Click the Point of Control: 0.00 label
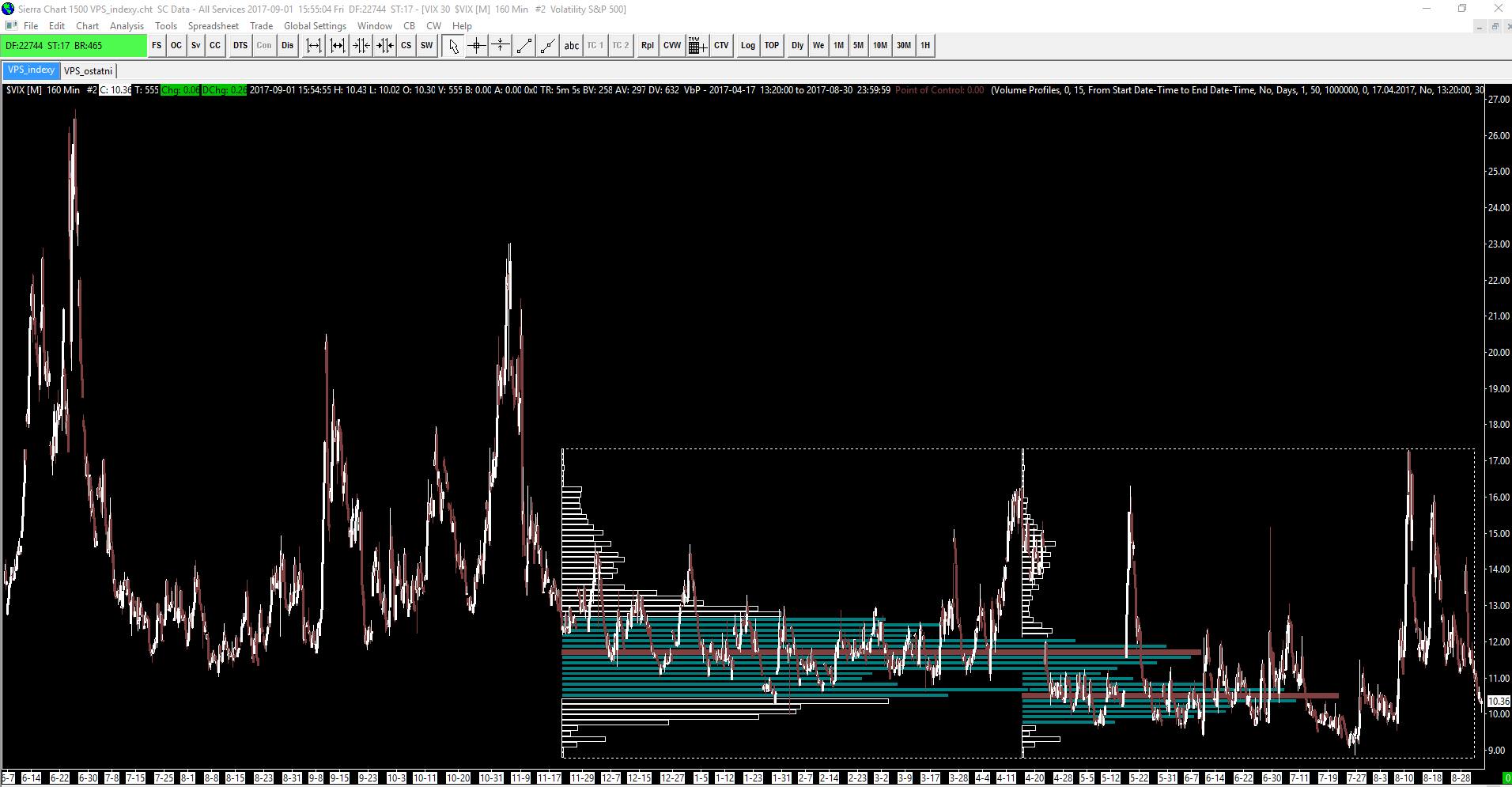The height and width of the screenshot is (787, 1512). [x=939, y=90]
